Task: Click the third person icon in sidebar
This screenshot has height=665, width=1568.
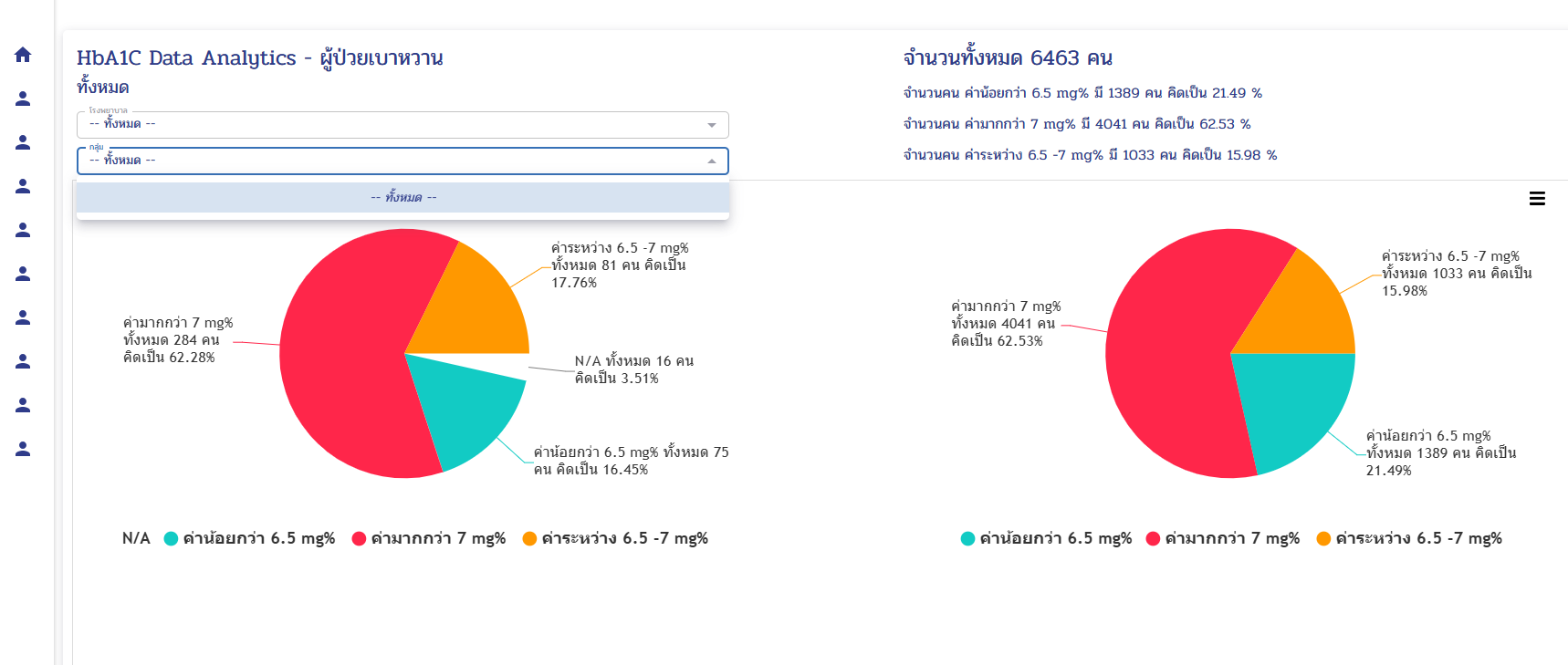Action: [23, 186]
